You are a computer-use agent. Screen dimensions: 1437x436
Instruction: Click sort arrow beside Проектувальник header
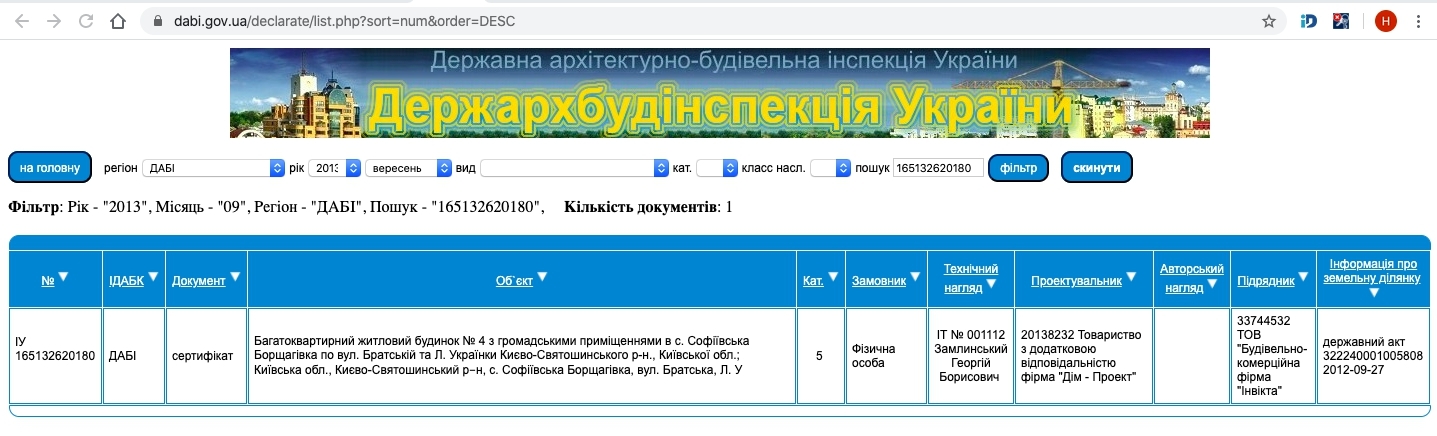(1131, 277)
